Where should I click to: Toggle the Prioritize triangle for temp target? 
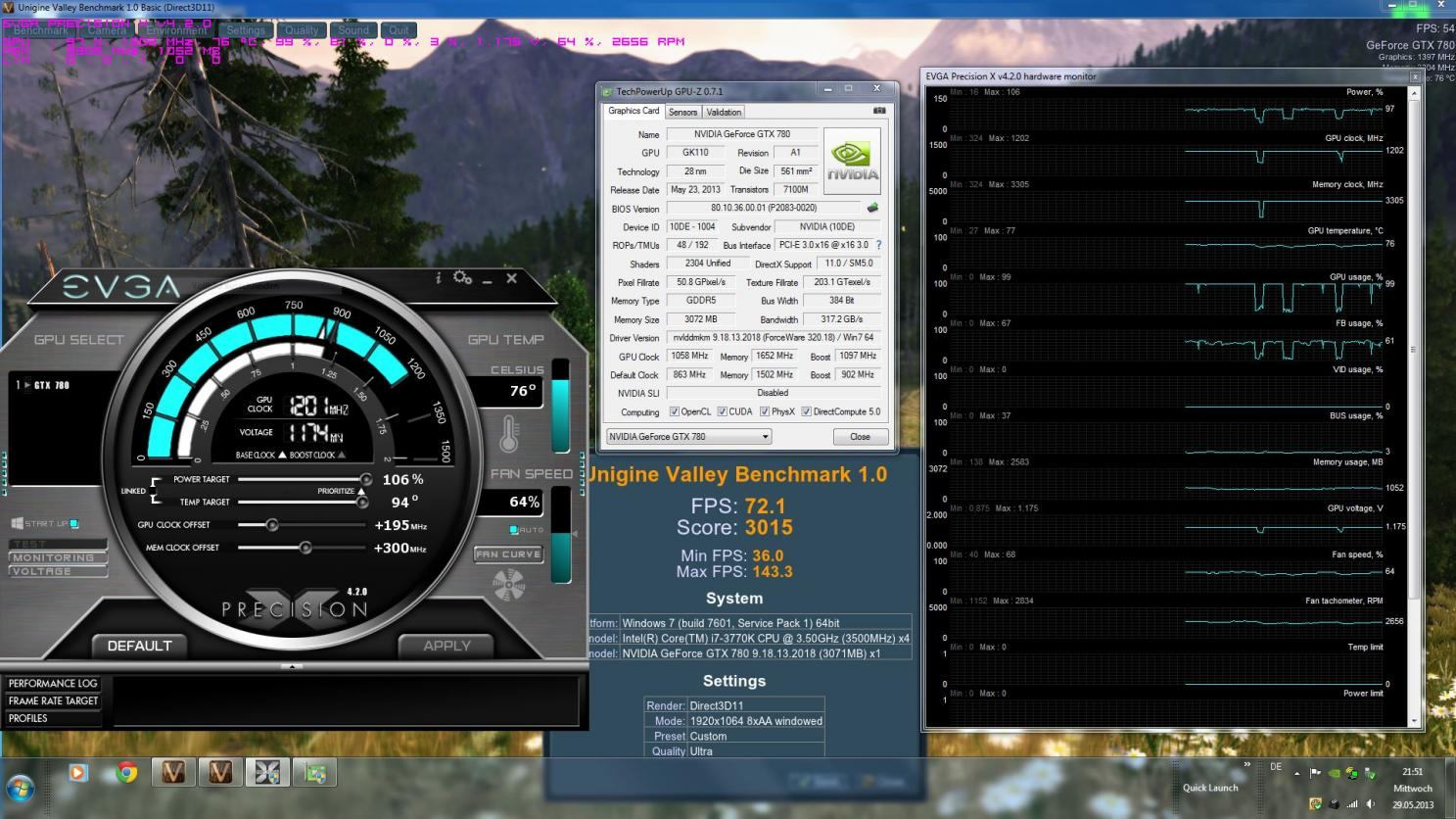(x=360, y=491)
